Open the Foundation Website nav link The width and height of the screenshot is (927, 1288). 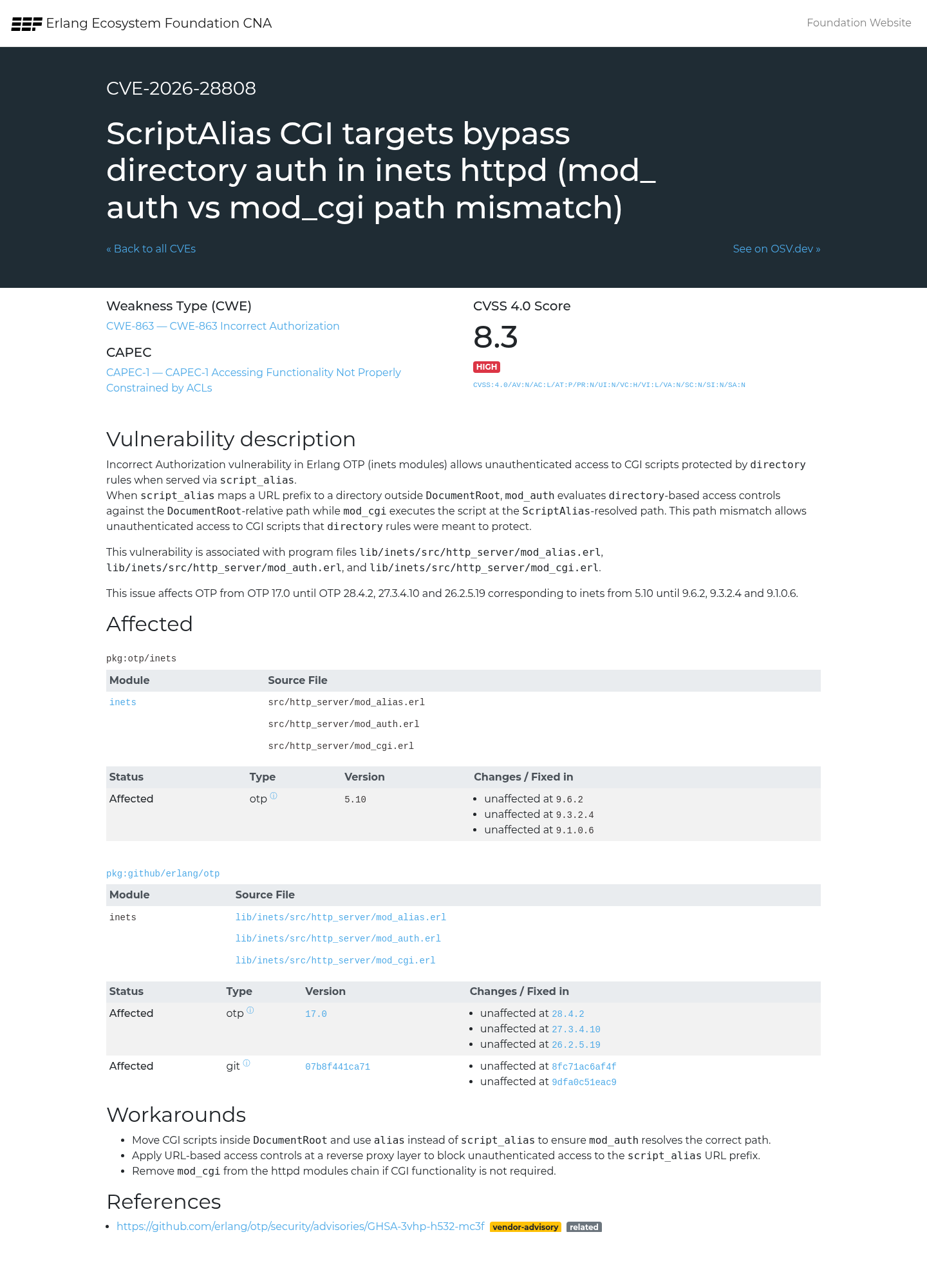click(859, 23)
